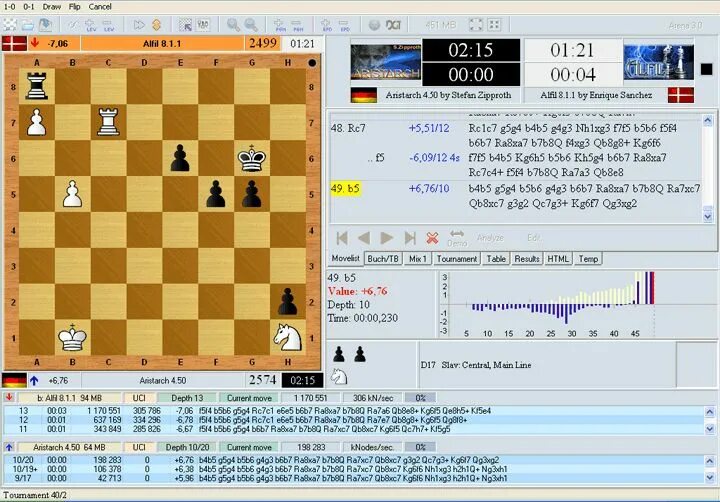Click the Alfil UCI label
The height and width of the screenshot is (502, 720).
click(139, 398)
